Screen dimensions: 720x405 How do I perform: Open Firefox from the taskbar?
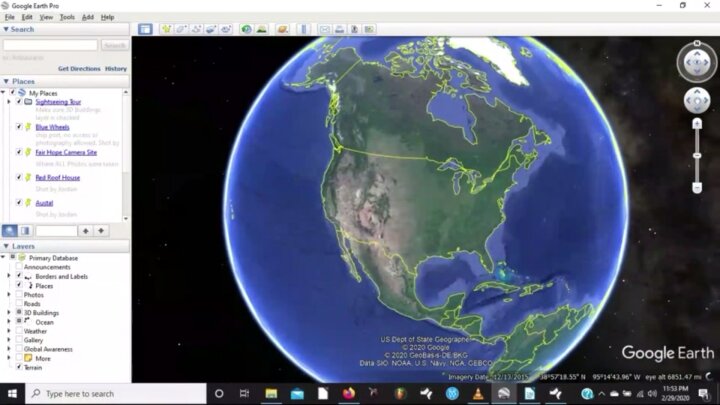coord(349,394)
